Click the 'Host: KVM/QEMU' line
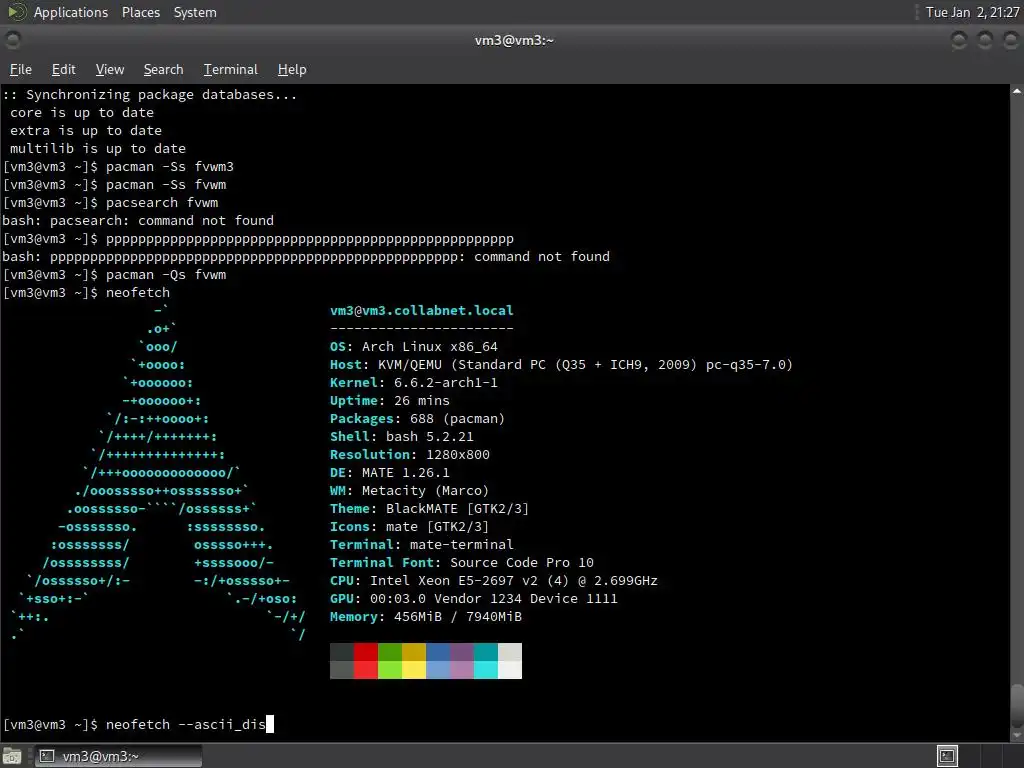Image resolution: width=1024 pixels, height=768 pixels. (561, 364)
